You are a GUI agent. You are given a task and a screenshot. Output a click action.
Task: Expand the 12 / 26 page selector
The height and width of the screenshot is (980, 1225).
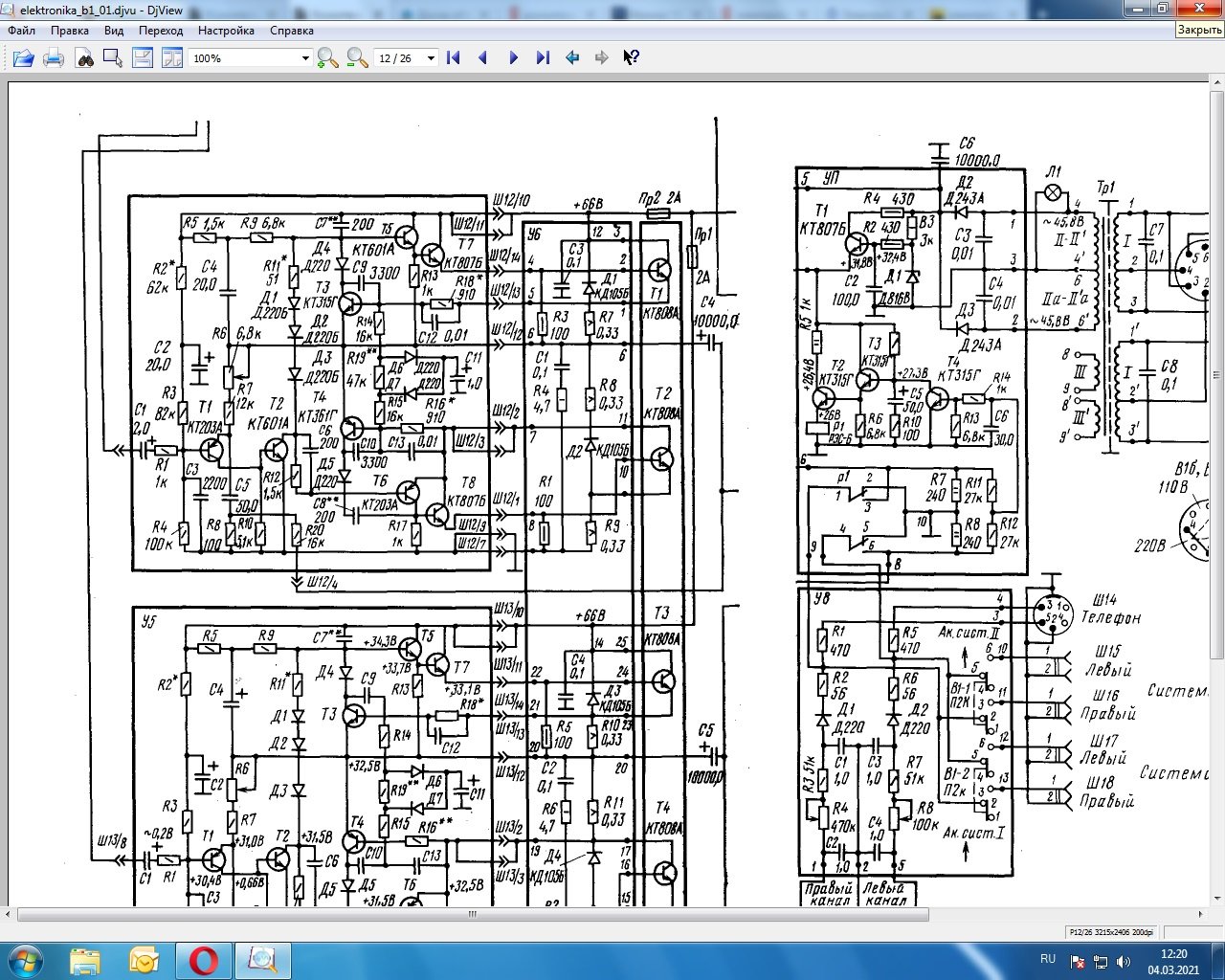[x=407, y=58]
